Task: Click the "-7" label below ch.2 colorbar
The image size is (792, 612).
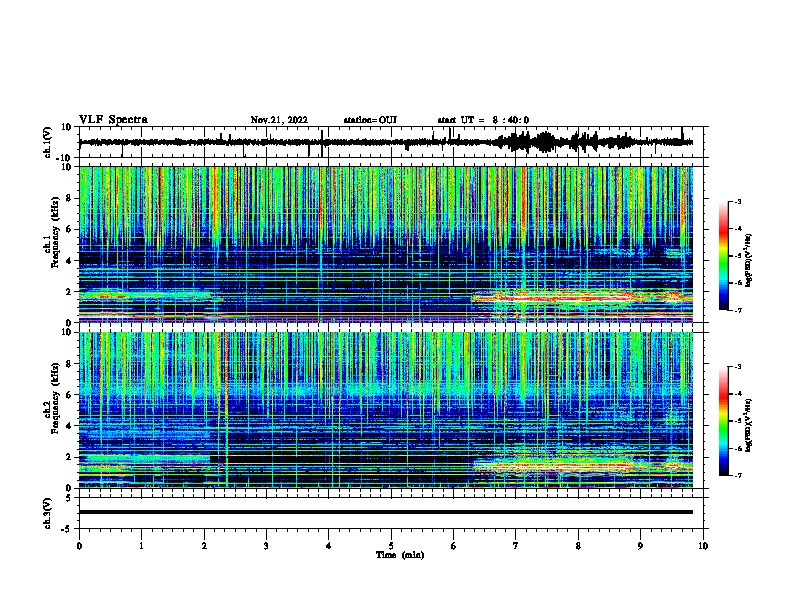Action: pos(737,475)
